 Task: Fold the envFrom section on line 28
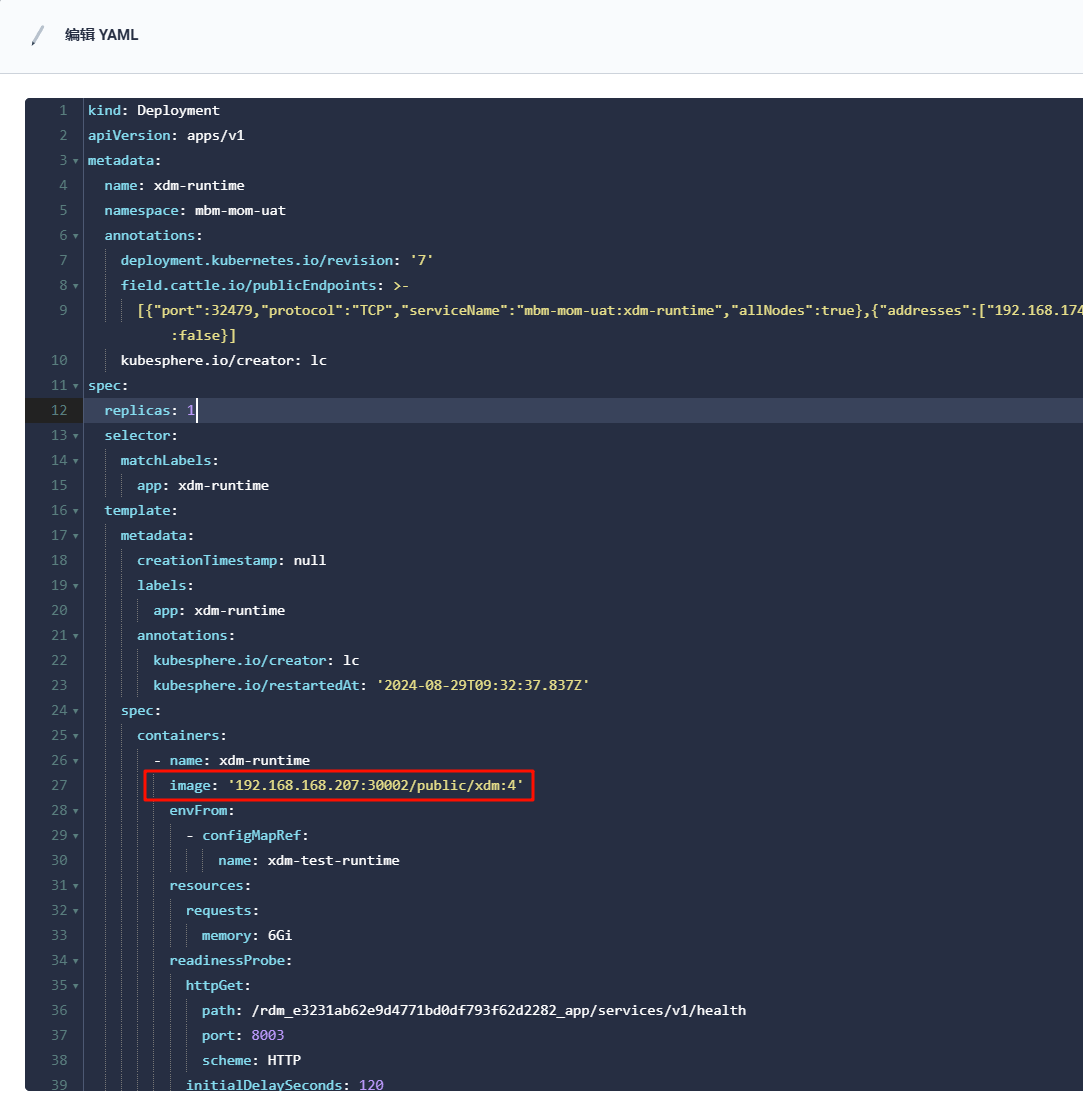click(x=76, y=810)
